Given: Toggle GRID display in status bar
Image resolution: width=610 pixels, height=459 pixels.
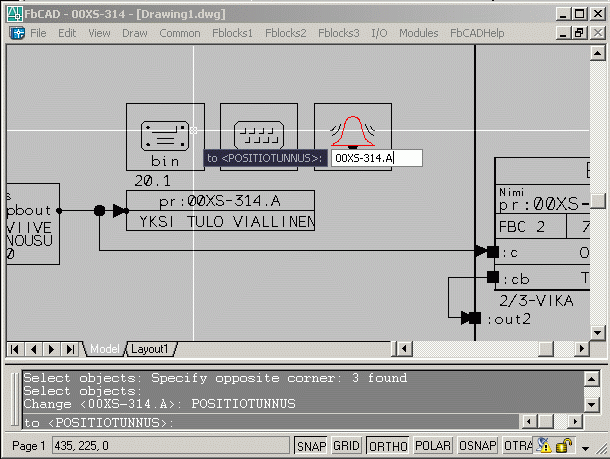Looking at the screenshot, I should pos(346,446).
